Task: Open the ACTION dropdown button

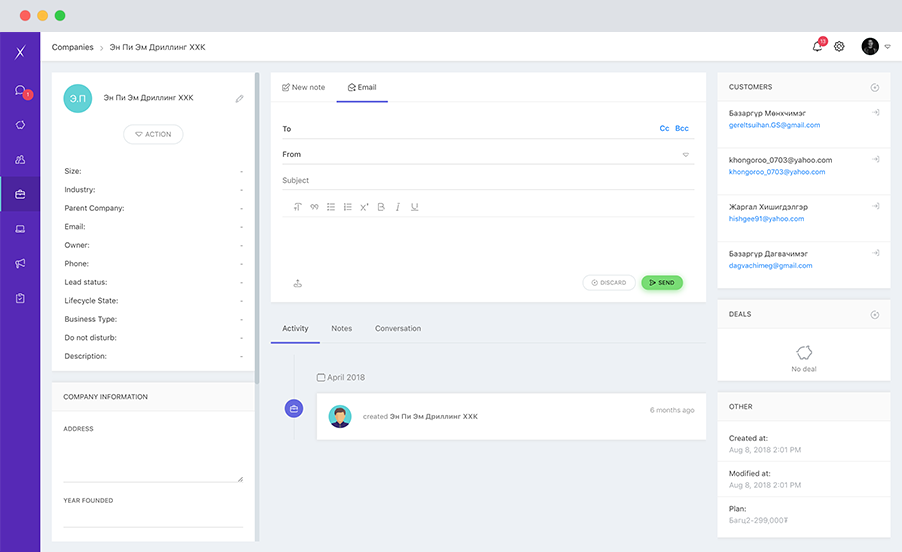Action: [x=153, y=134]
